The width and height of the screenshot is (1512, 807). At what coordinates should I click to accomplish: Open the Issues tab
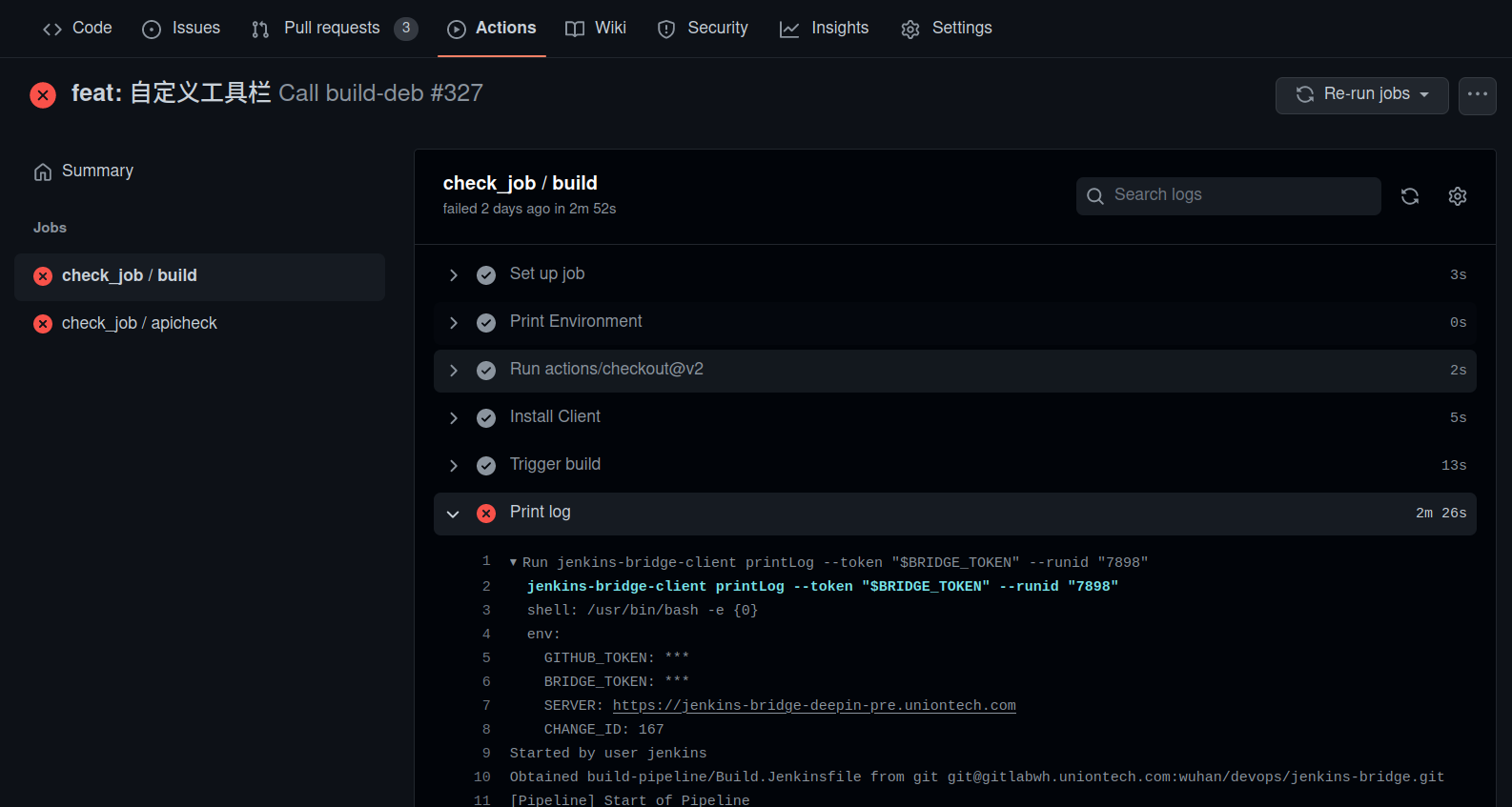pos(181,29)
